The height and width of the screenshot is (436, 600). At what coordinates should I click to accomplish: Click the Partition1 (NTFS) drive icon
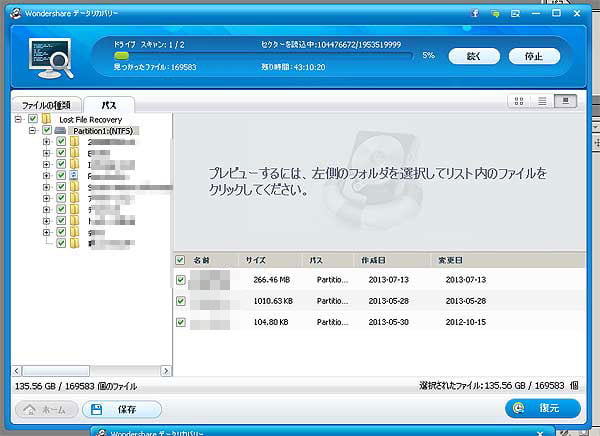coord(61,130)
